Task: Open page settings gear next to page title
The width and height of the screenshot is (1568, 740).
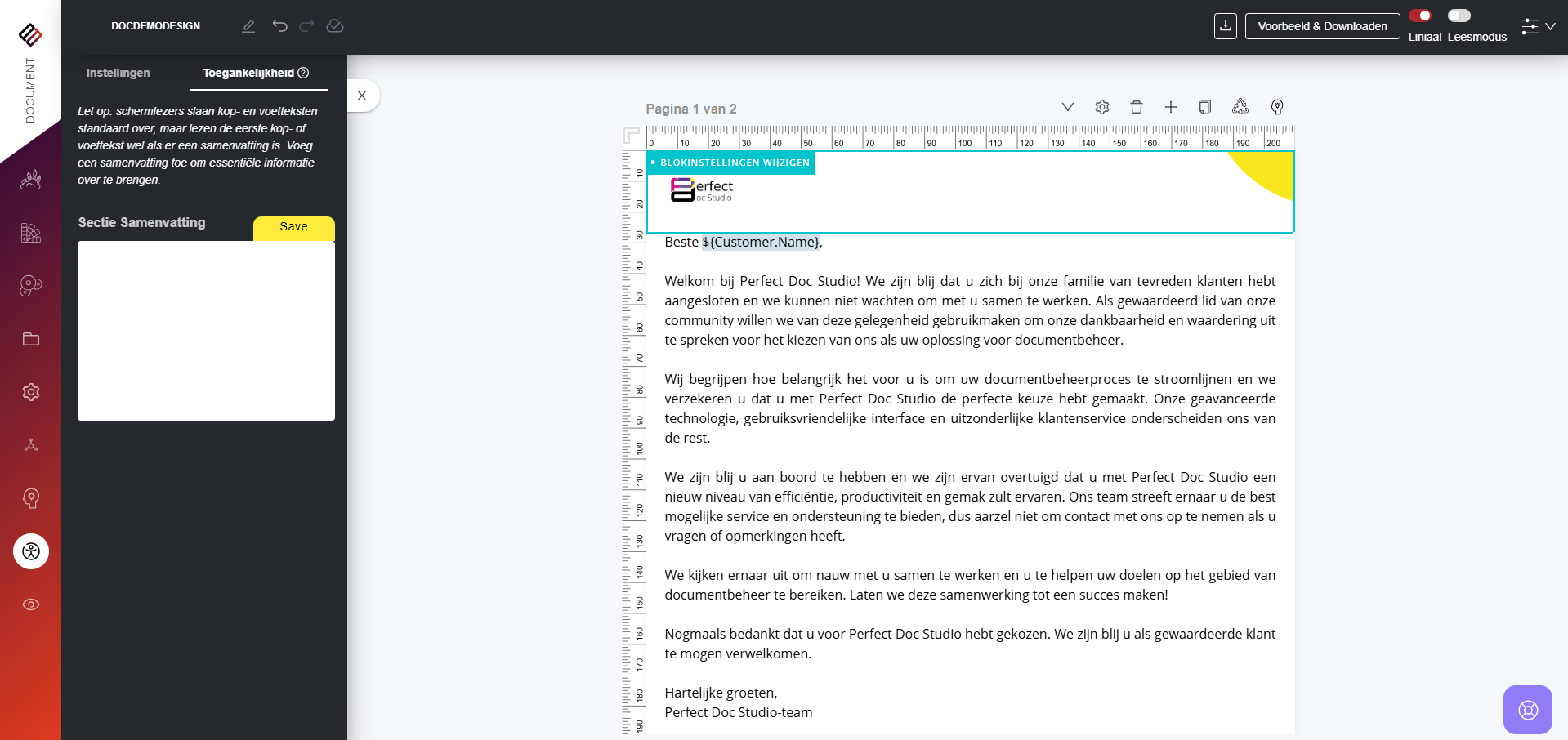Action: click(1101, 107)
